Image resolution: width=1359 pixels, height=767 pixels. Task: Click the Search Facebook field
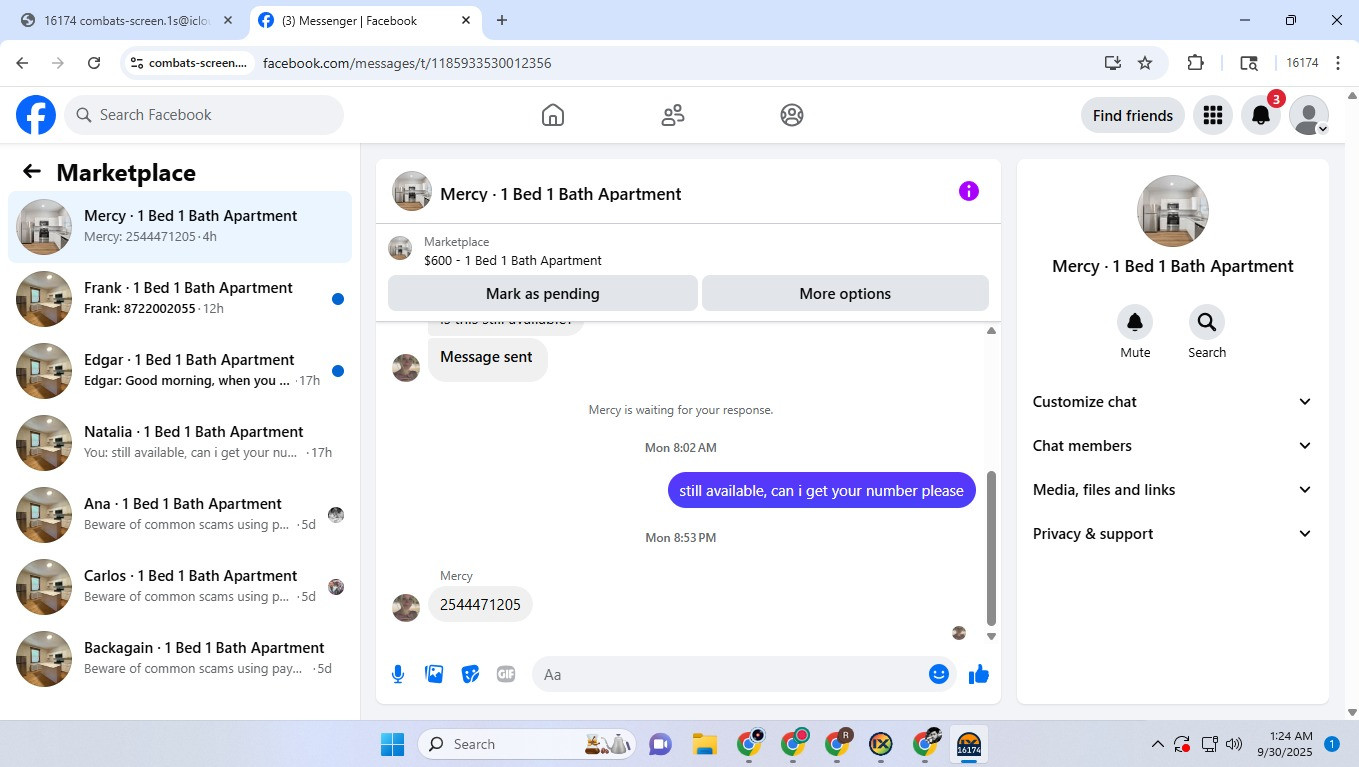[204, 115]
